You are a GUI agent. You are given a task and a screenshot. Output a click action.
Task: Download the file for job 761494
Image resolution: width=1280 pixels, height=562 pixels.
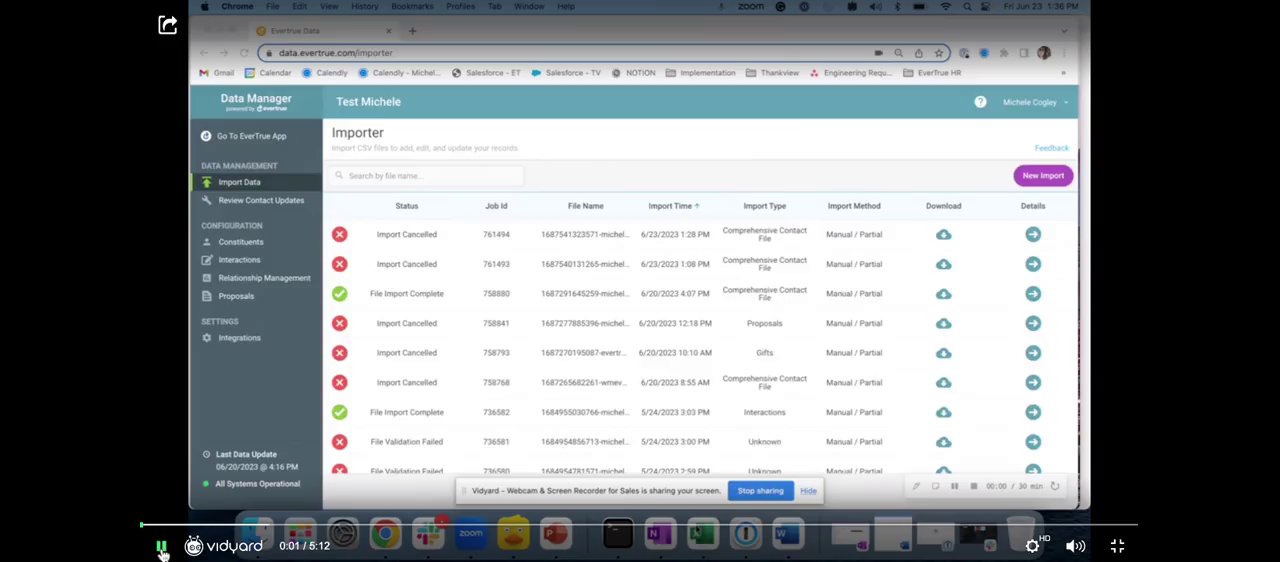[943, 234]
